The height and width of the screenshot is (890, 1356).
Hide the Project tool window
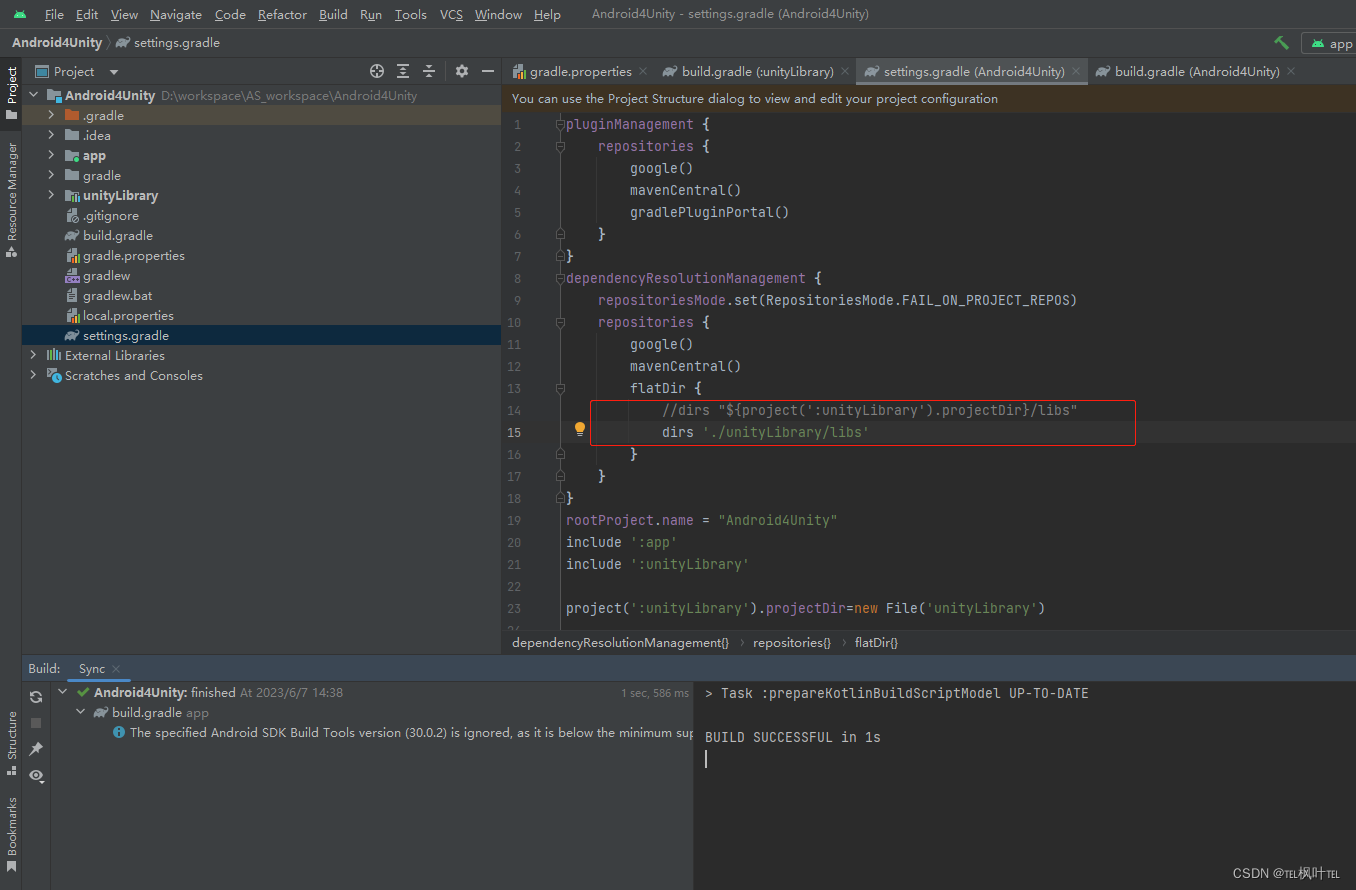click(x=488, y=71)
